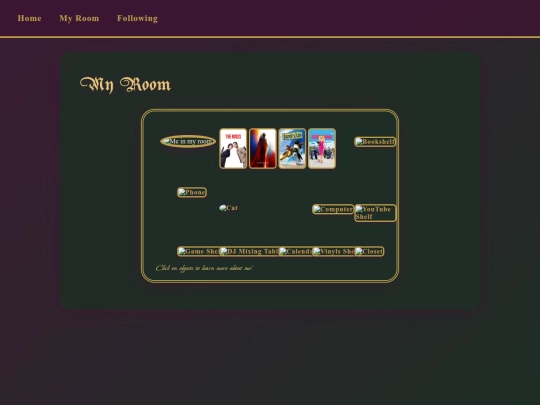Select the Cat image
Viewport: 540px width, 405px height.
[x=229, y=208]
